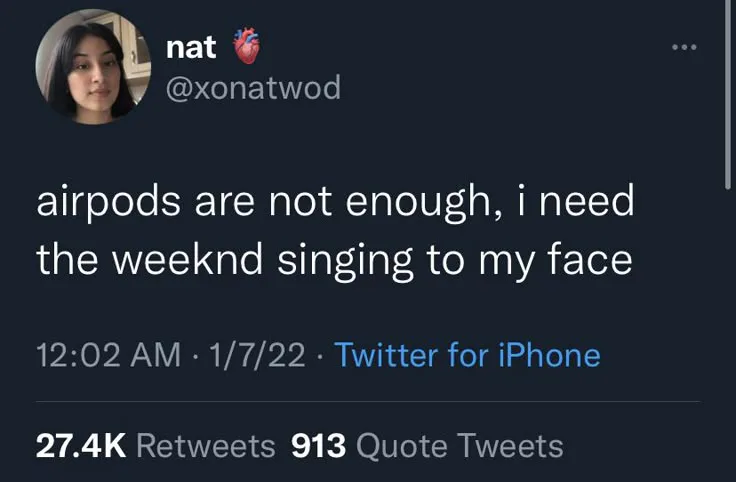Click the scrollbar thumb on right edge
Screen dimensions: 736x482
tap(728, 95)
